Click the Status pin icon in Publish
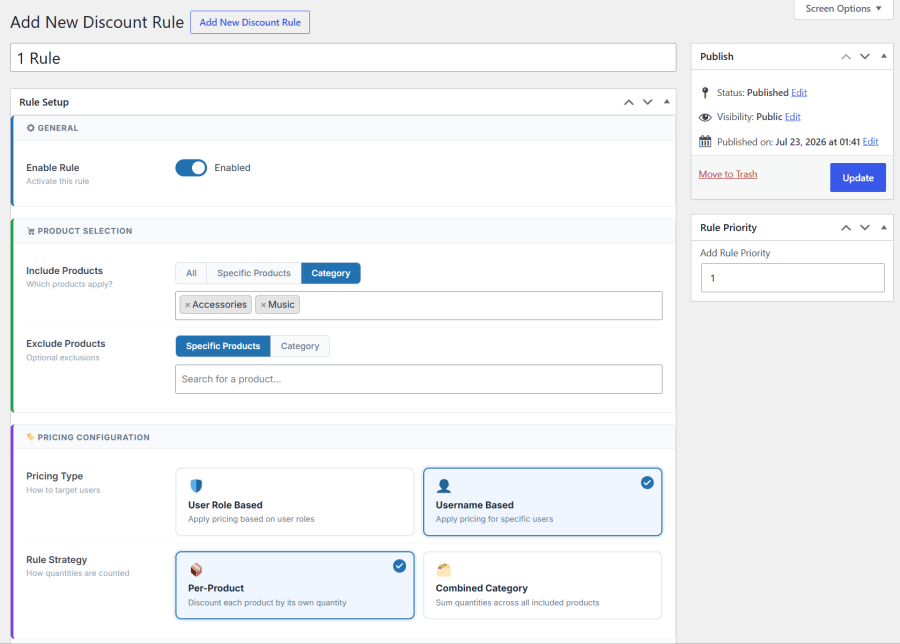 click(705, 92)
